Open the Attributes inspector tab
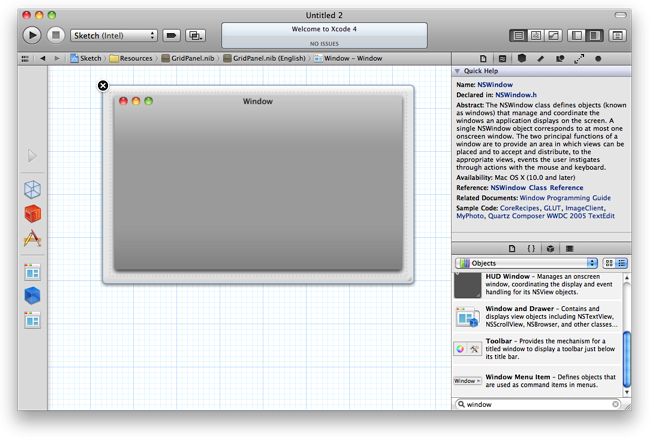Viewport: 649px width, 437px height. (x=541, y=59)
